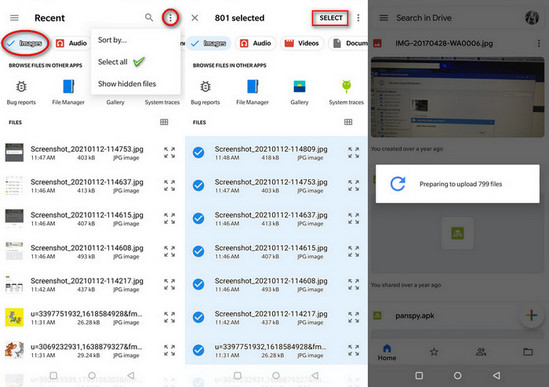Open Drive navigation hamburger menu
Screen dimensions: 549x387
[384, 18]
